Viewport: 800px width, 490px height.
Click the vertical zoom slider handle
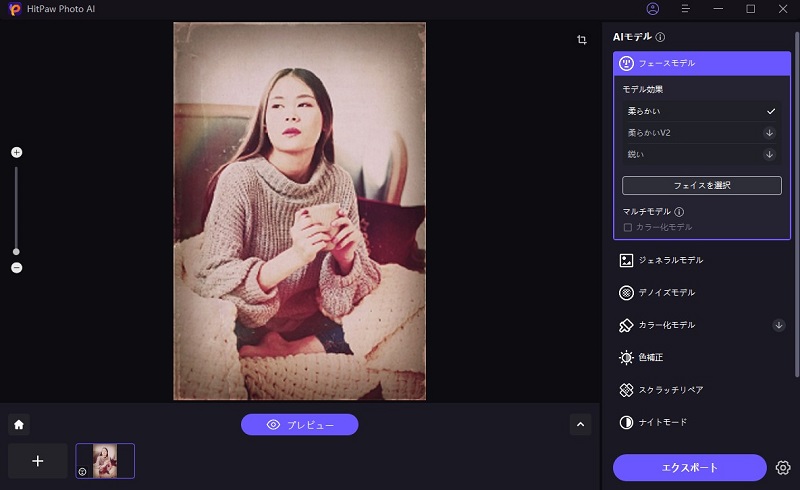point(16,251)
